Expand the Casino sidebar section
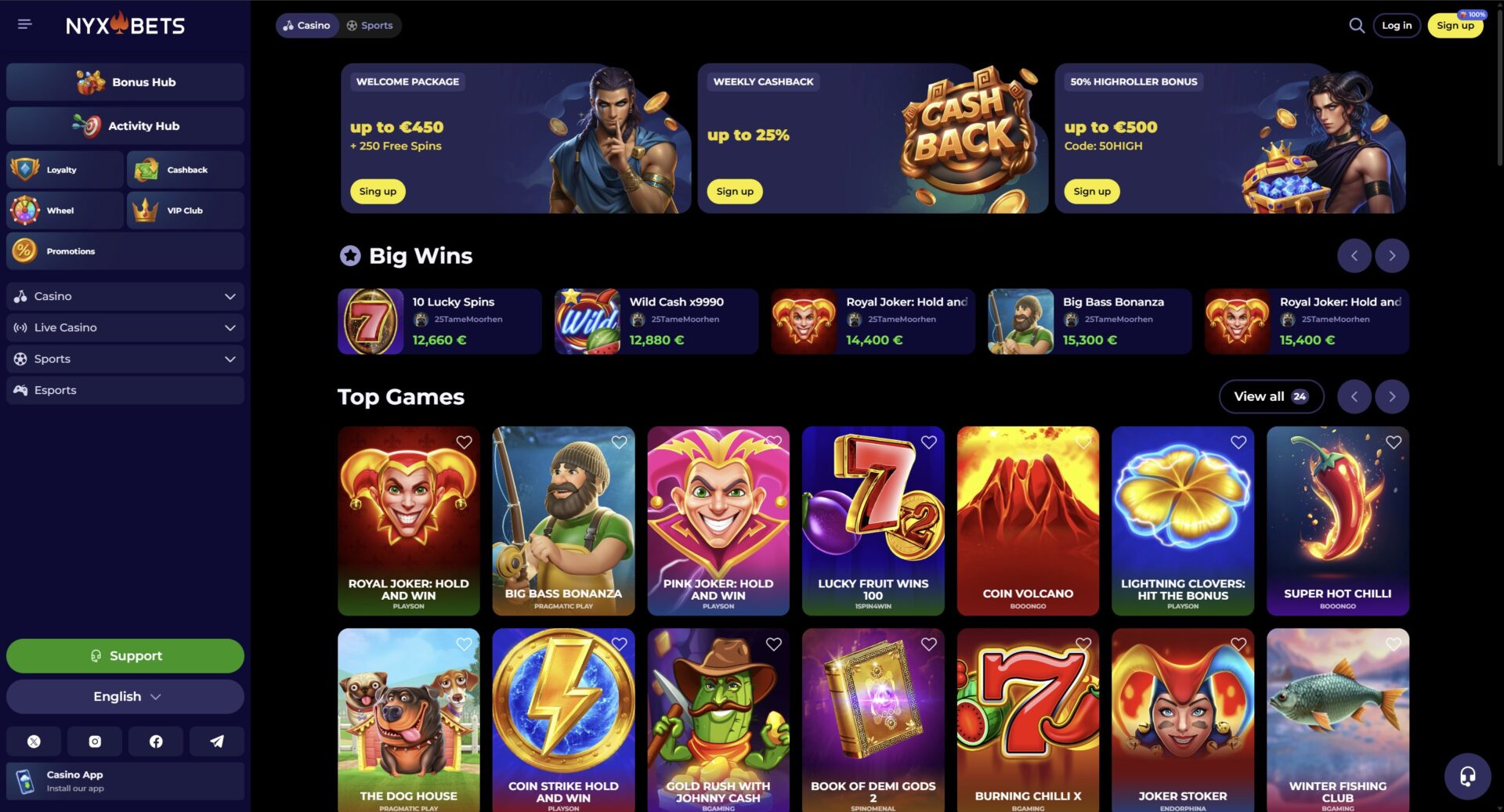The width and height of the screenshot is (1504, 812). (125, 296)
